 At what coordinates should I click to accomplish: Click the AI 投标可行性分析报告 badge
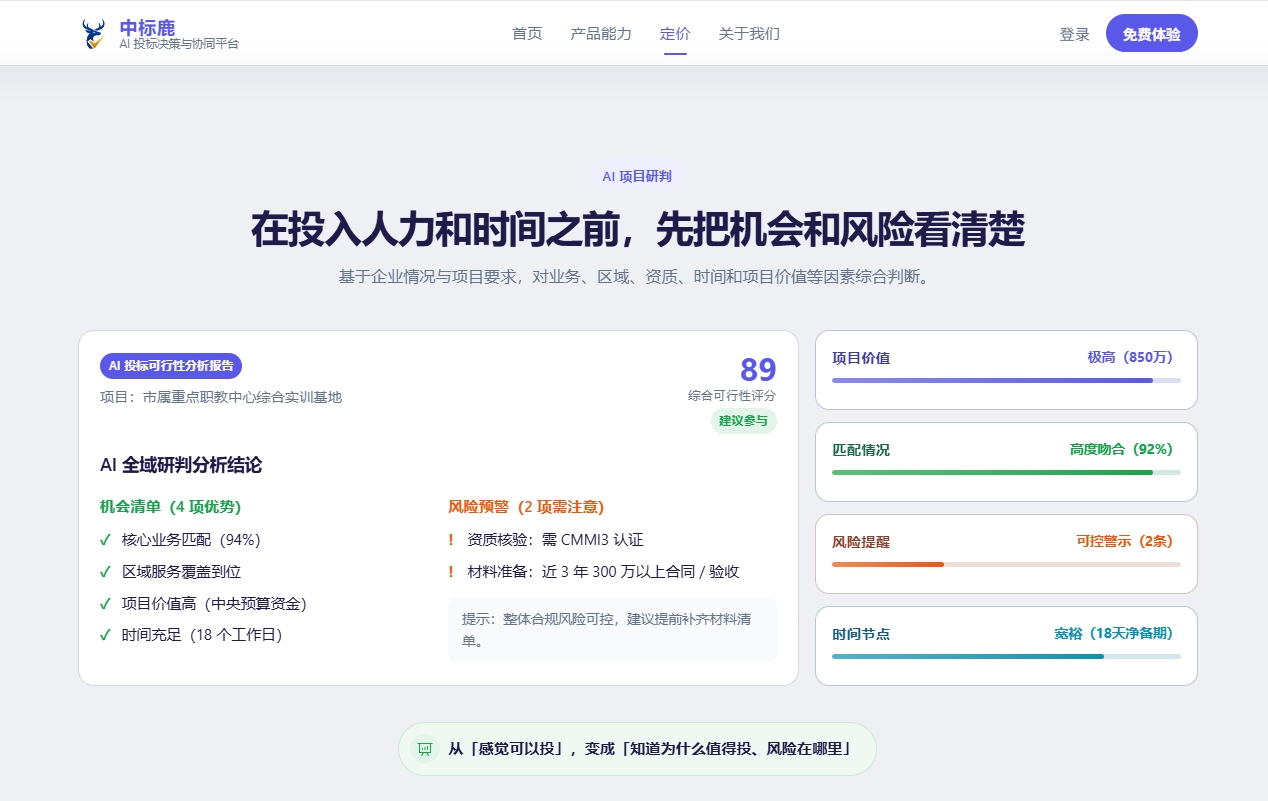(171, 366)
